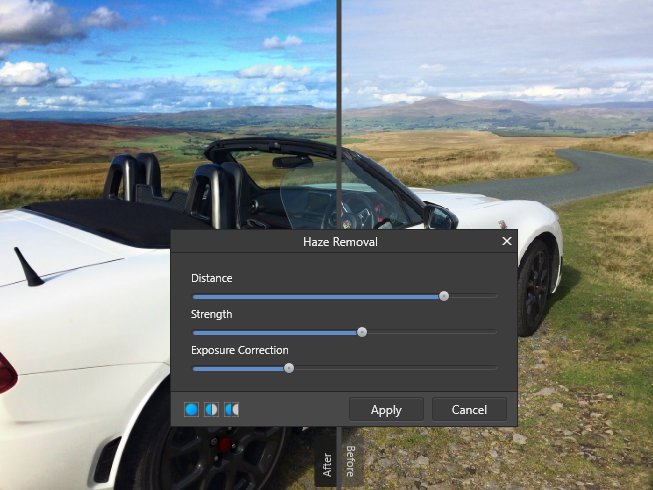The width and height of the screenshot is (653, 490).
Task: Click the Haze Removal title bar
Action: 344,241
